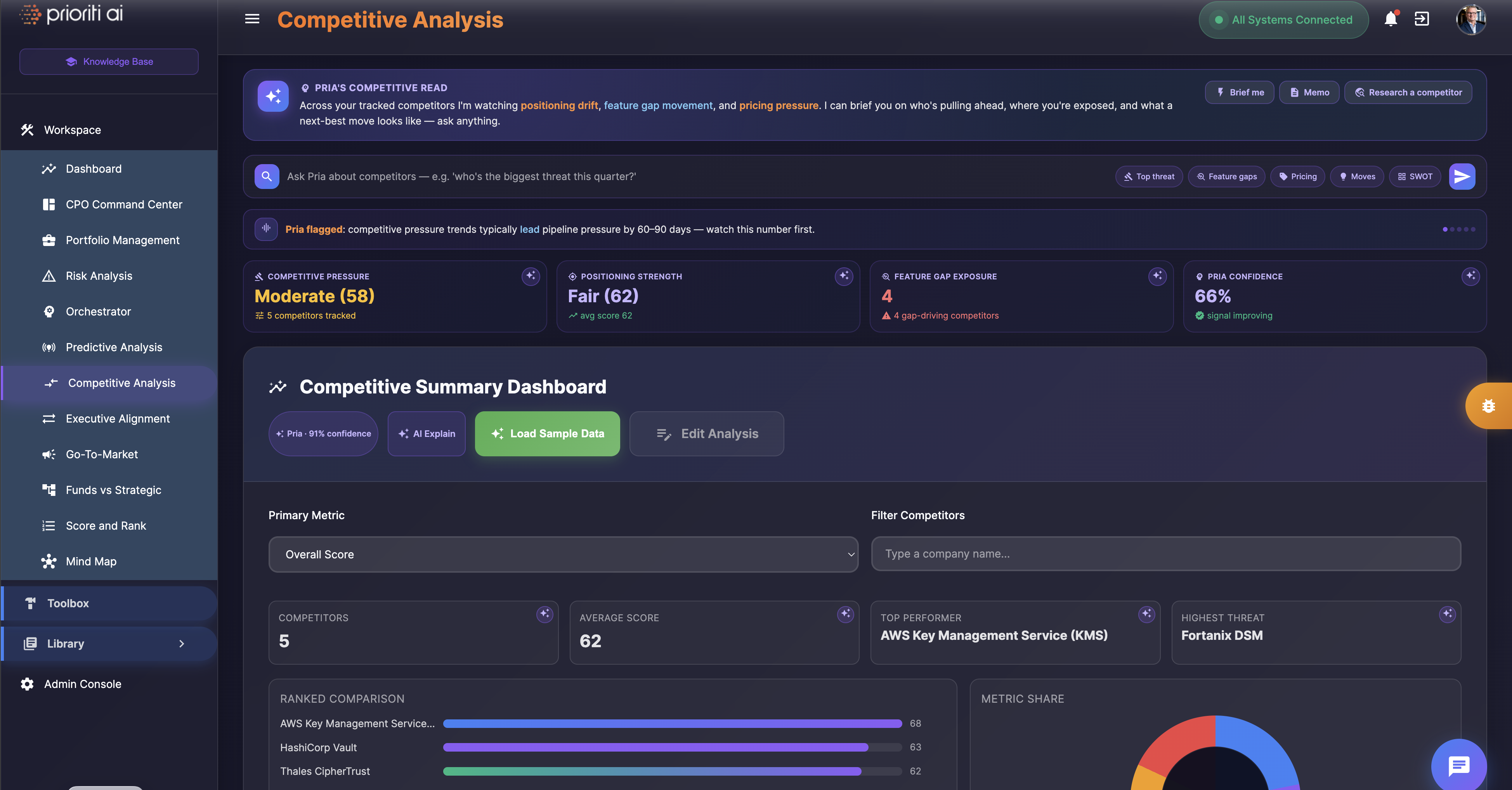The height and width of the screenshot is (790, 1512).
Task: Click the orange bug report tab
Action: click(x=1489, y=405)
